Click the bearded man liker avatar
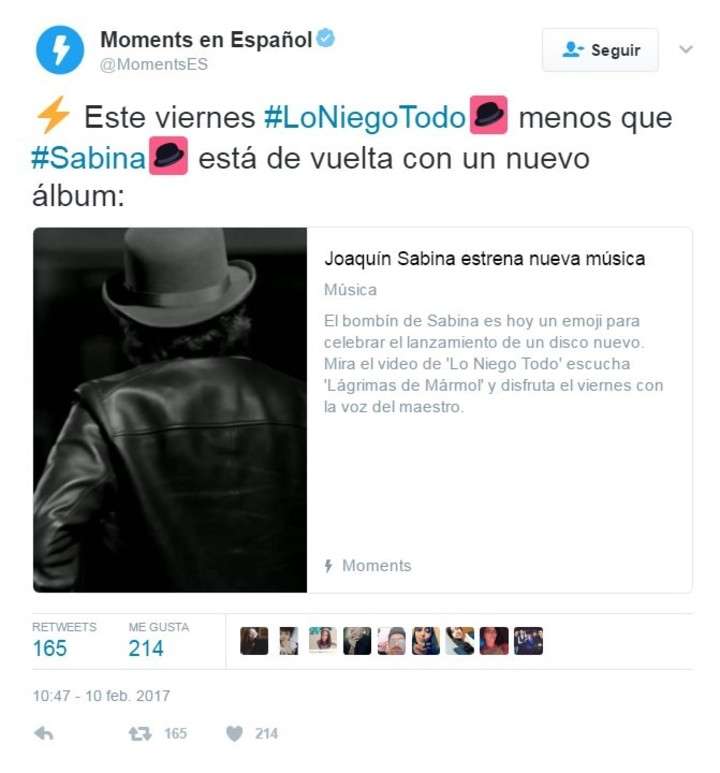The width and height of the screenshot is (720, 773). 392,641
